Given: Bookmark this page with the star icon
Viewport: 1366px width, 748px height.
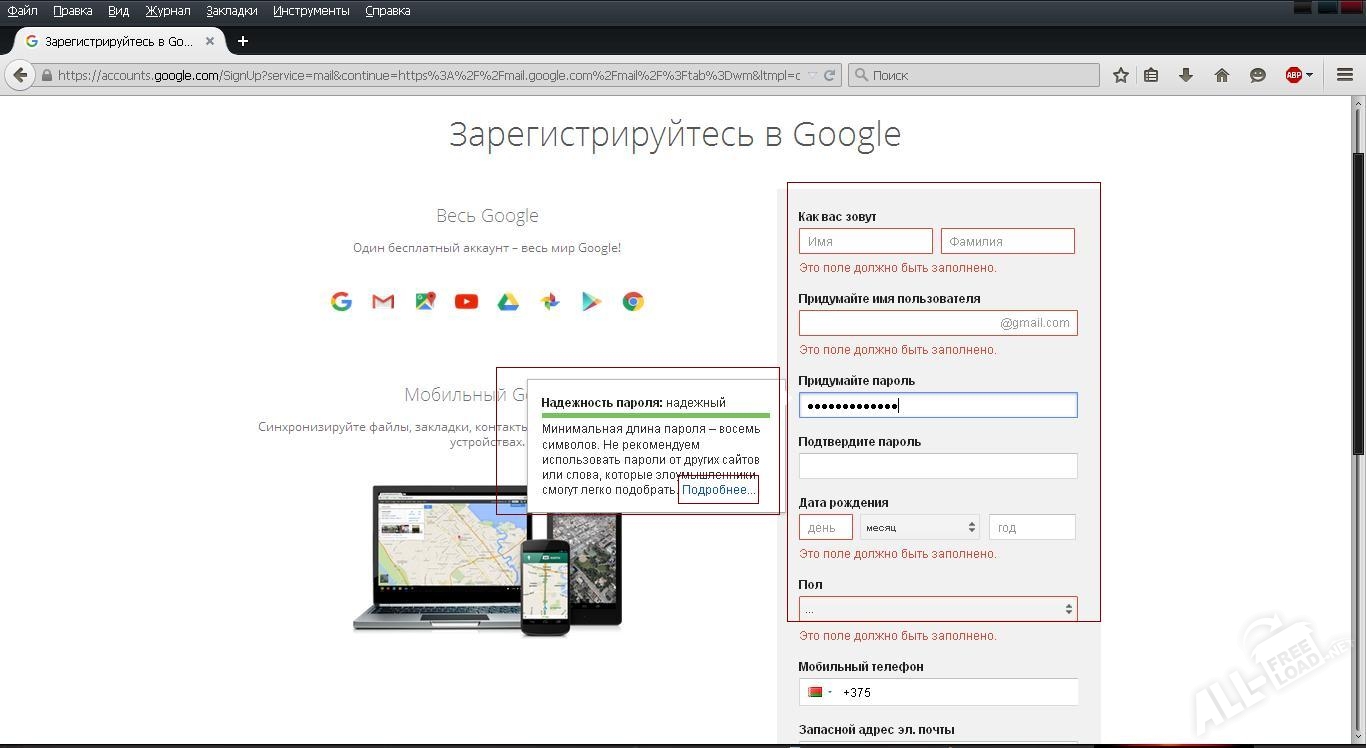Looking at the screenshot, I should [1121, 75].
